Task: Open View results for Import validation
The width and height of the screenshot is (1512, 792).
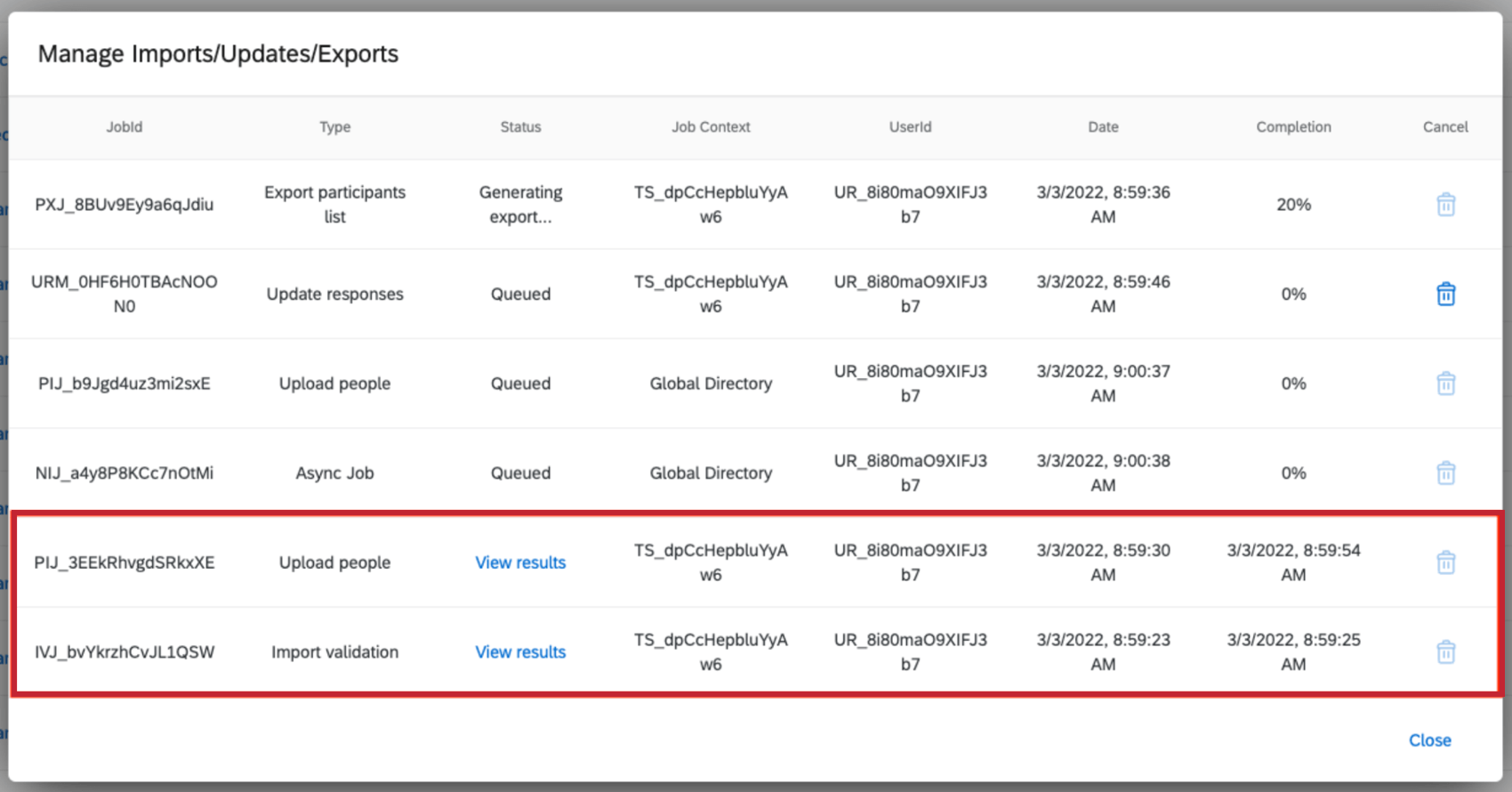Action: pyautogui.click(x=520, y=652)
